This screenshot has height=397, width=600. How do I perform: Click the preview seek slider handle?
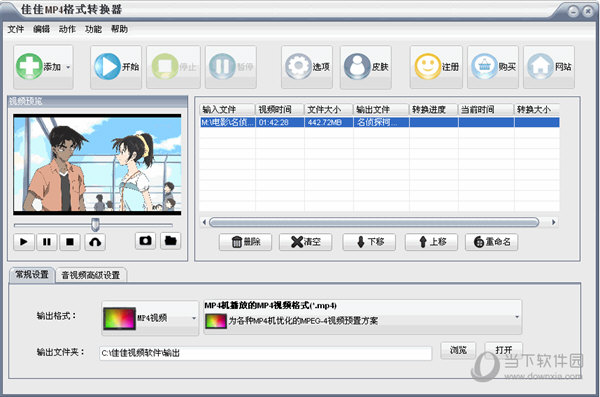(95, 225)
